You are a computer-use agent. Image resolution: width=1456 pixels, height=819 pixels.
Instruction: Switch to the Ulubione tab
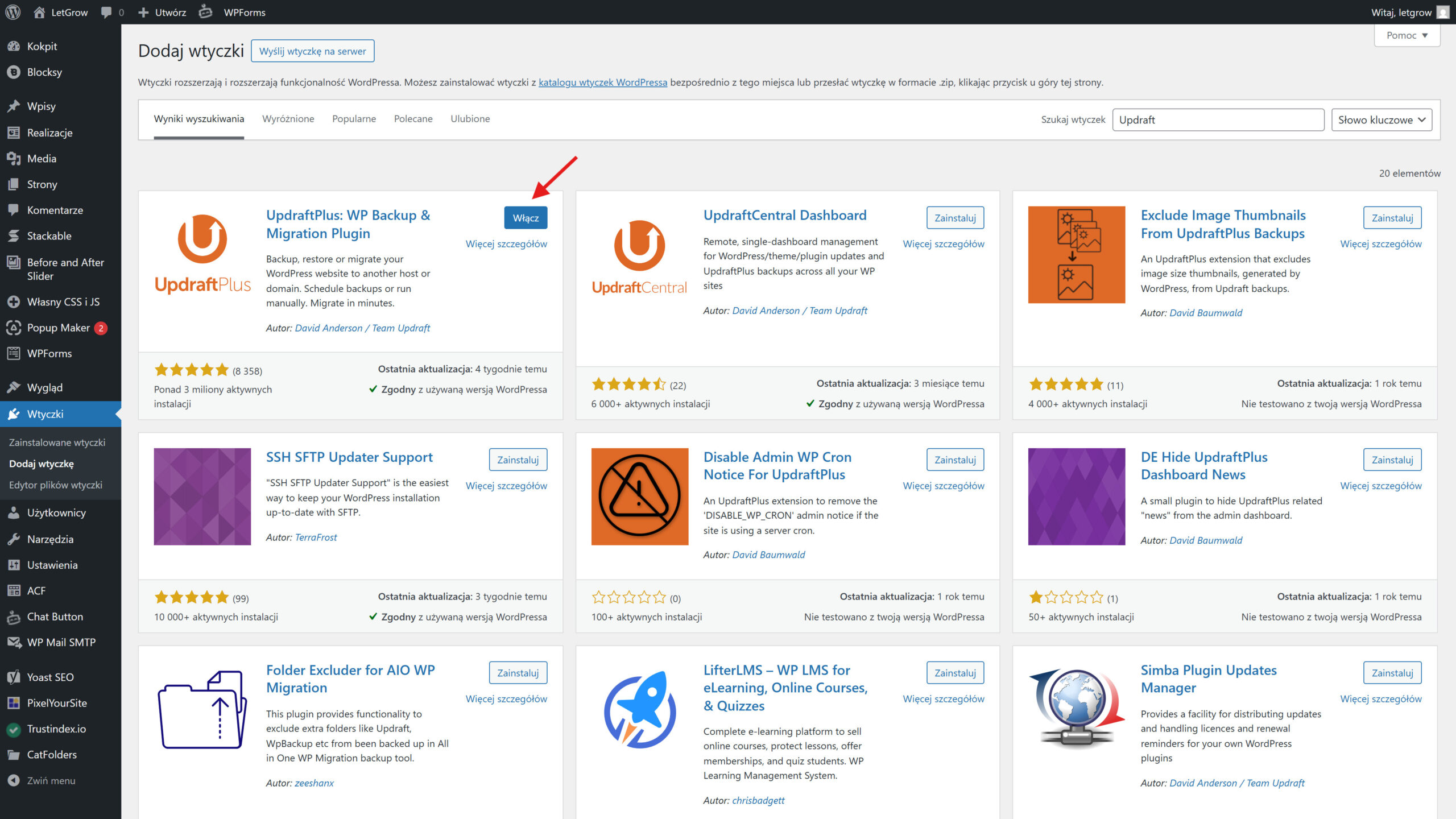470,119
